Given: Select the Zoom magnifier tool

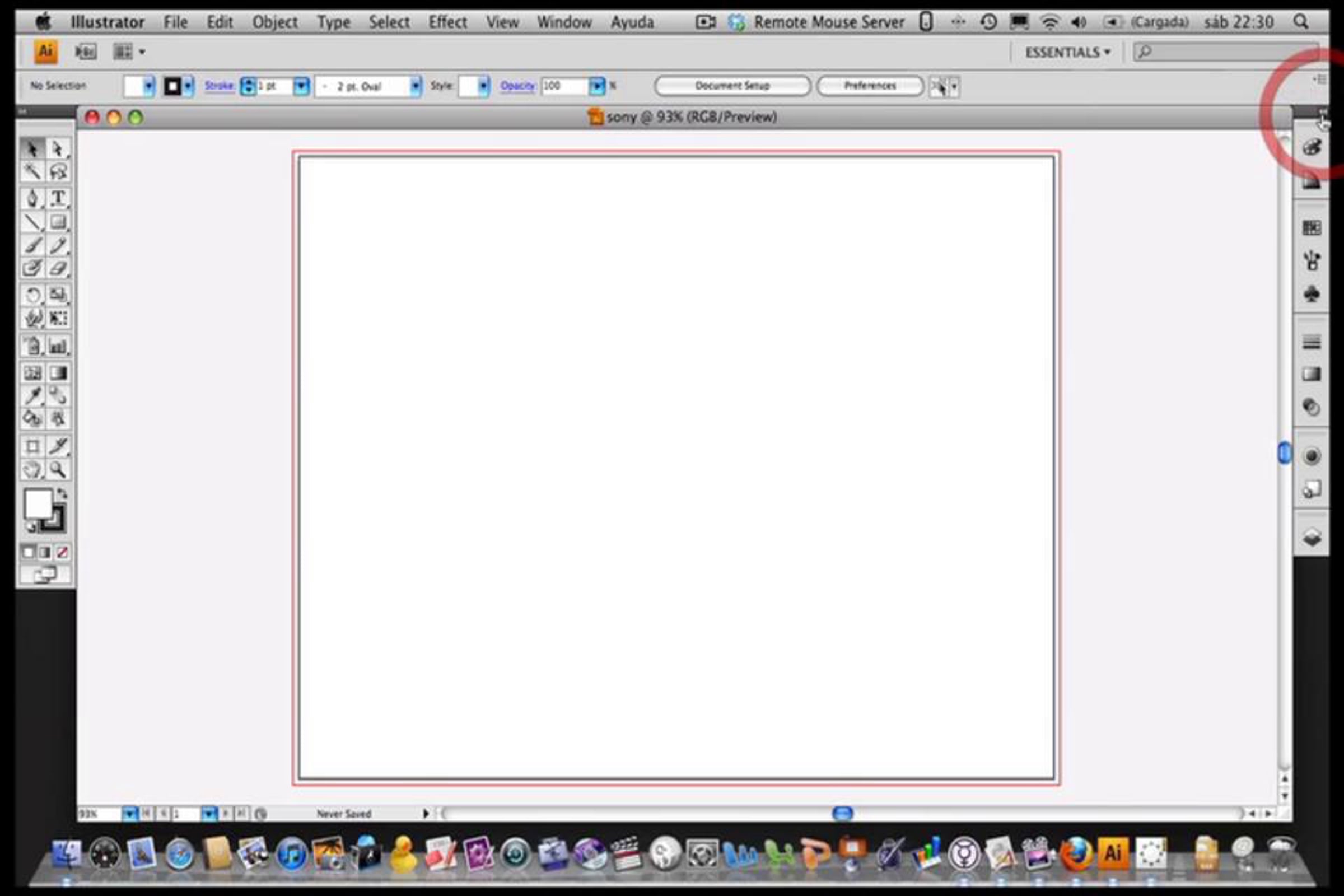Looking at the screenshot, I should (x=58, y=470).
